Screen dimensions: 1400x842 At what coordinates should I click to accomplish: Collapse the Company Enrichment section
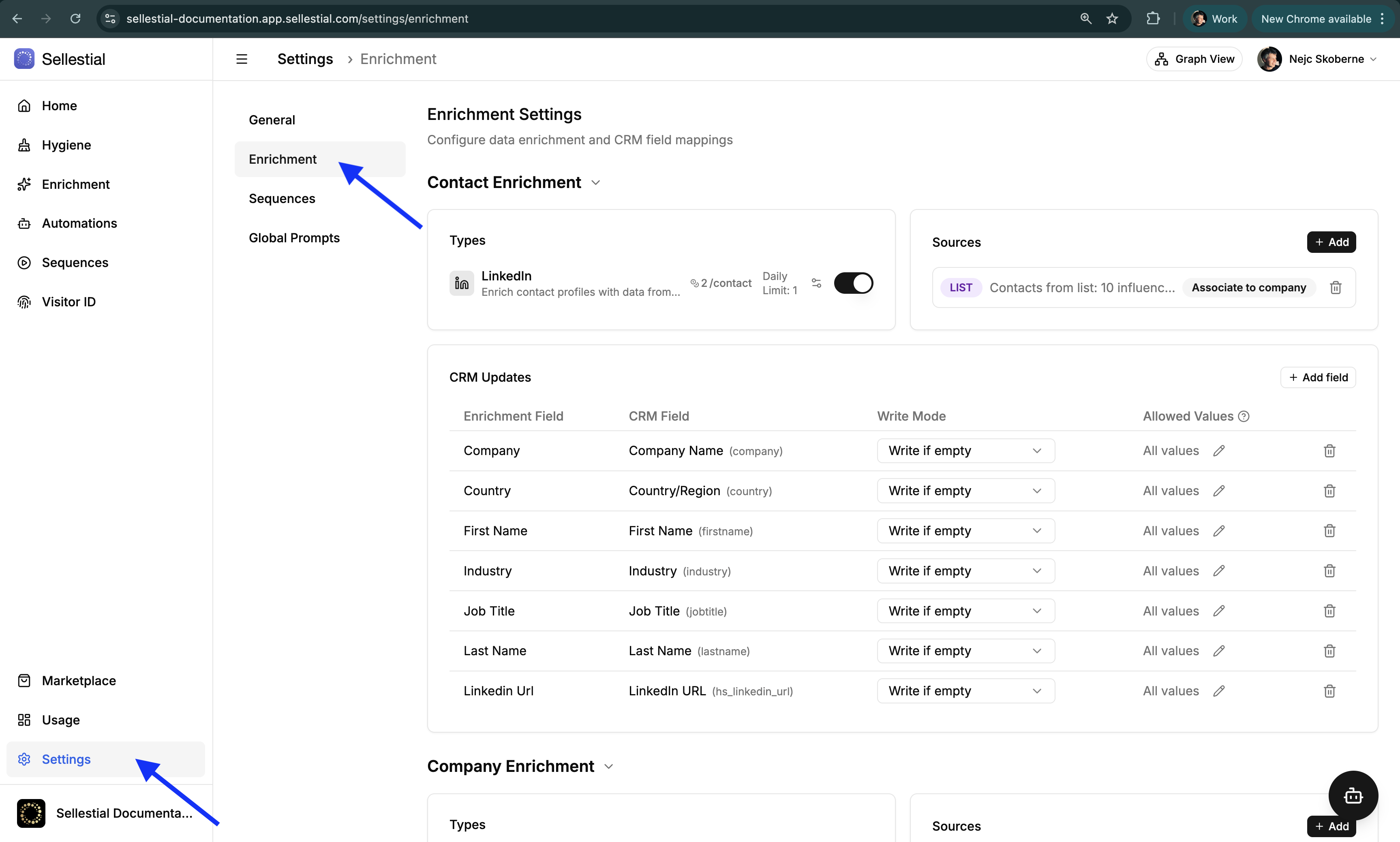click(x=608, y=767)
